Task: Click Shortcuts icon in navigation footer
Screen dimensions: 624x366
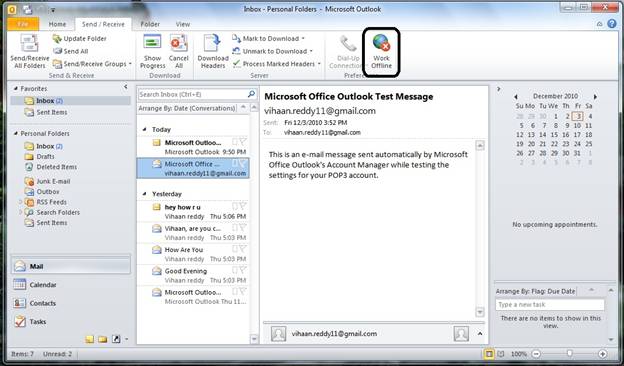Action: click(x=116, y=339)
